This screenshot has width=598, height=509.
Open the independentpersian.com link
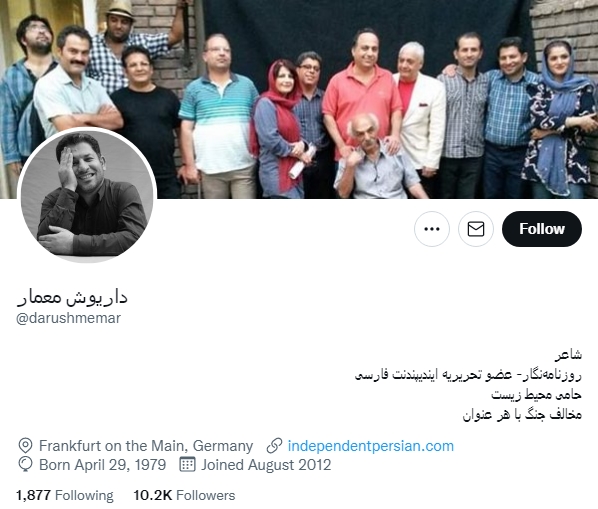click(371, 446)
